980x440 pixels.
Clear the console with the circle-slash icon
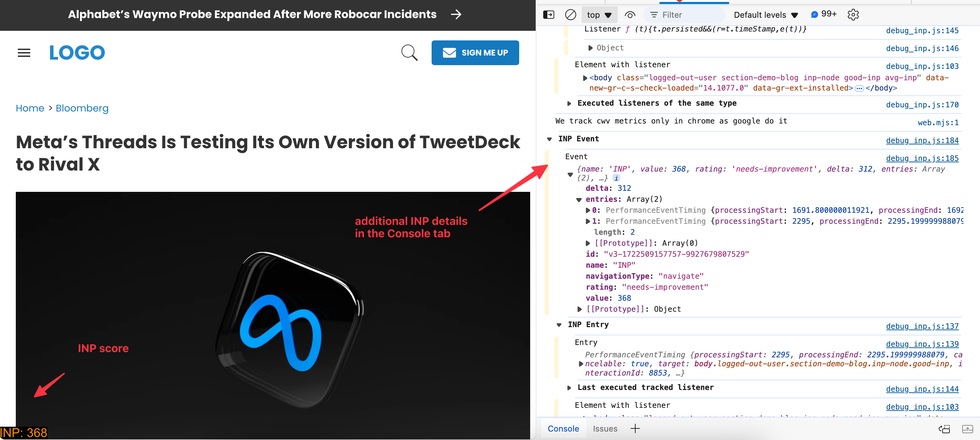(570, 14)
